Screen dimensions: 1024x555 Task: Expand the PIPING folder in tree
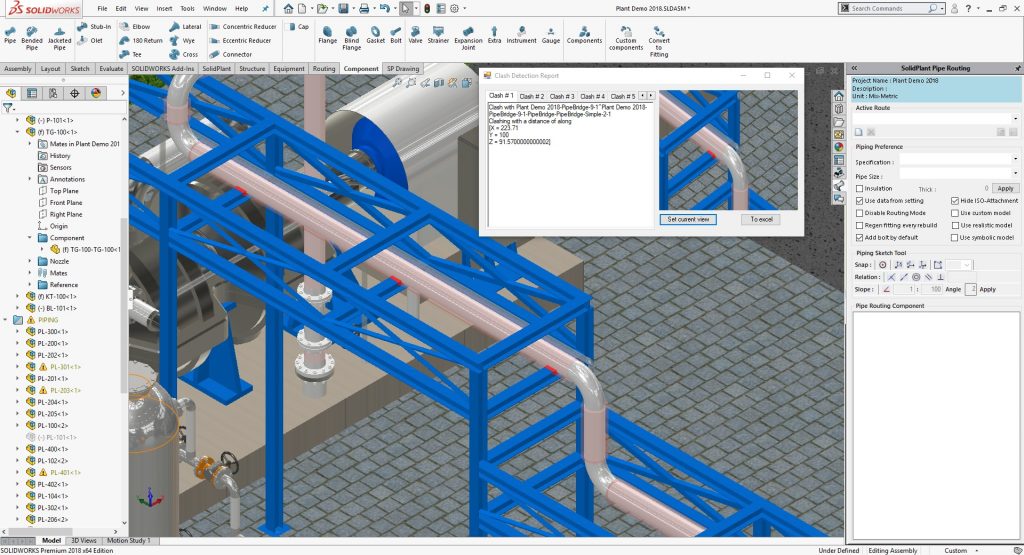6,320
